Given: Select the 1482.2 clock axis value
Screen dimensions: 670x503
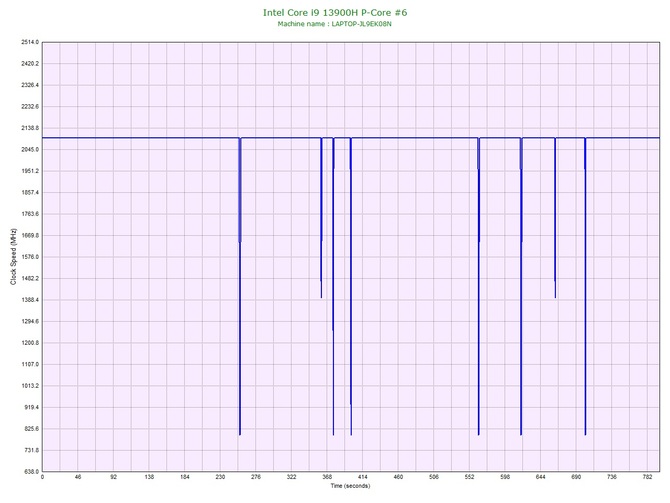Looking at the screenshot, I should (x=30, y=279).
